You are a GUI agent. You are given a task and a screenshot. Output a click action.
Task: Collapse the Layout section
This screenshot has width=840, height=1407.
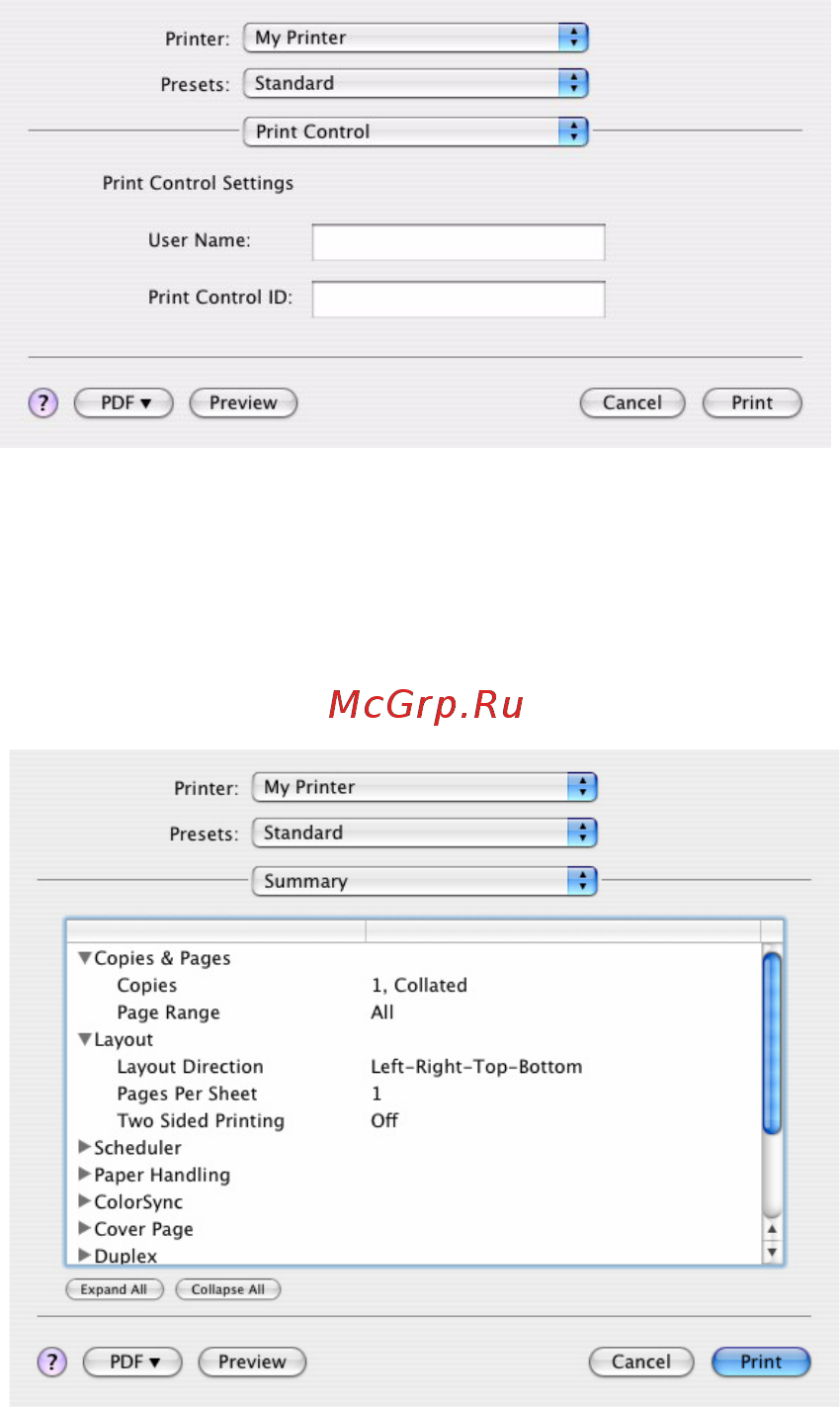85,1039
